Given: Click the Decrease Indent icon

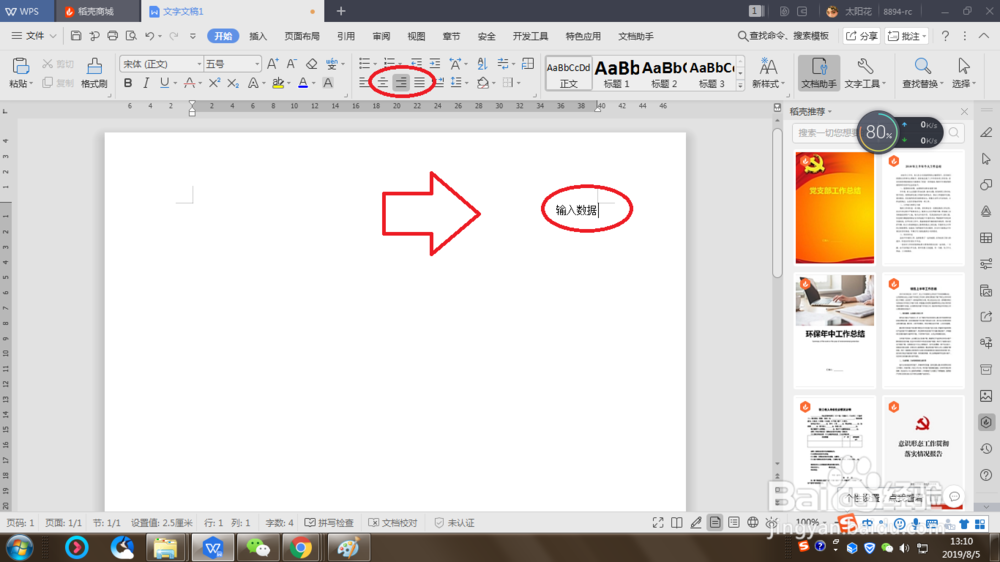Looking at the screenshot, I should click(416, 63).
